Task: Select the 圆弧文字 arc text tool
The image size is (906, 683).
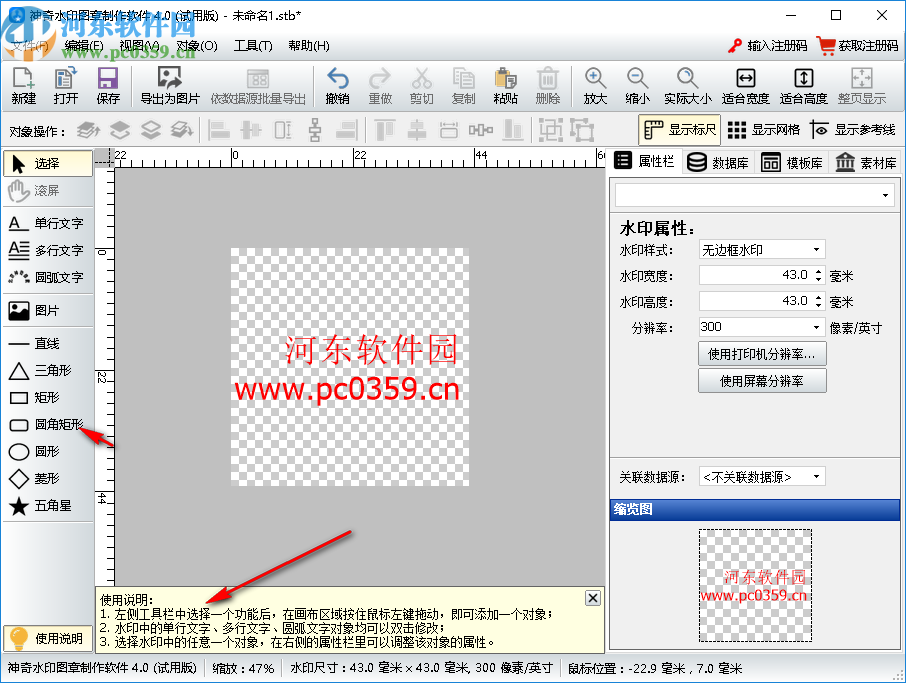Action: 48,277
